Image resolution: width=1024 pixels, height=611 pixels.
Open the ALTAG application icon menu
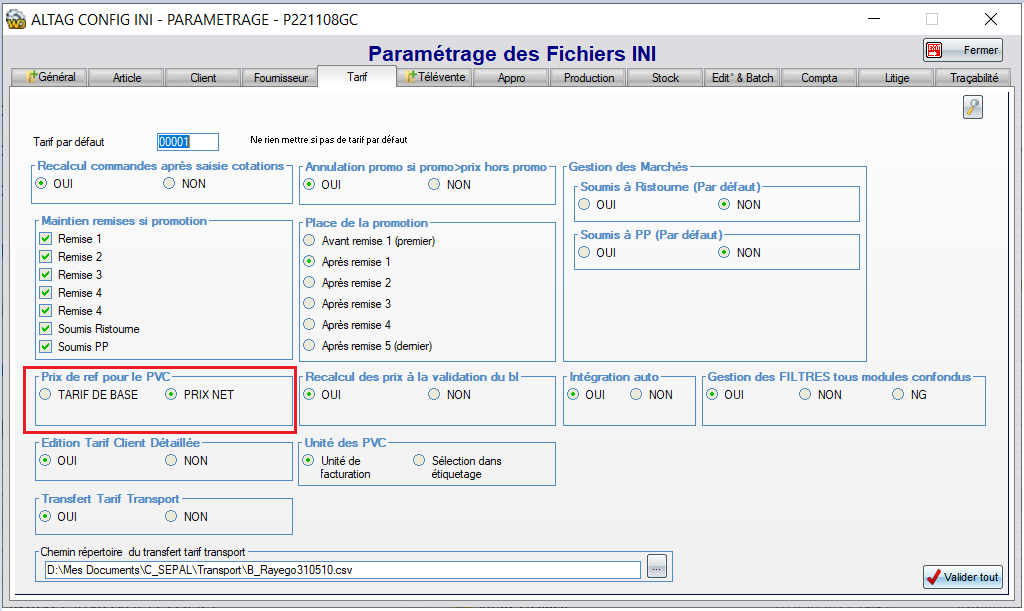16,19
